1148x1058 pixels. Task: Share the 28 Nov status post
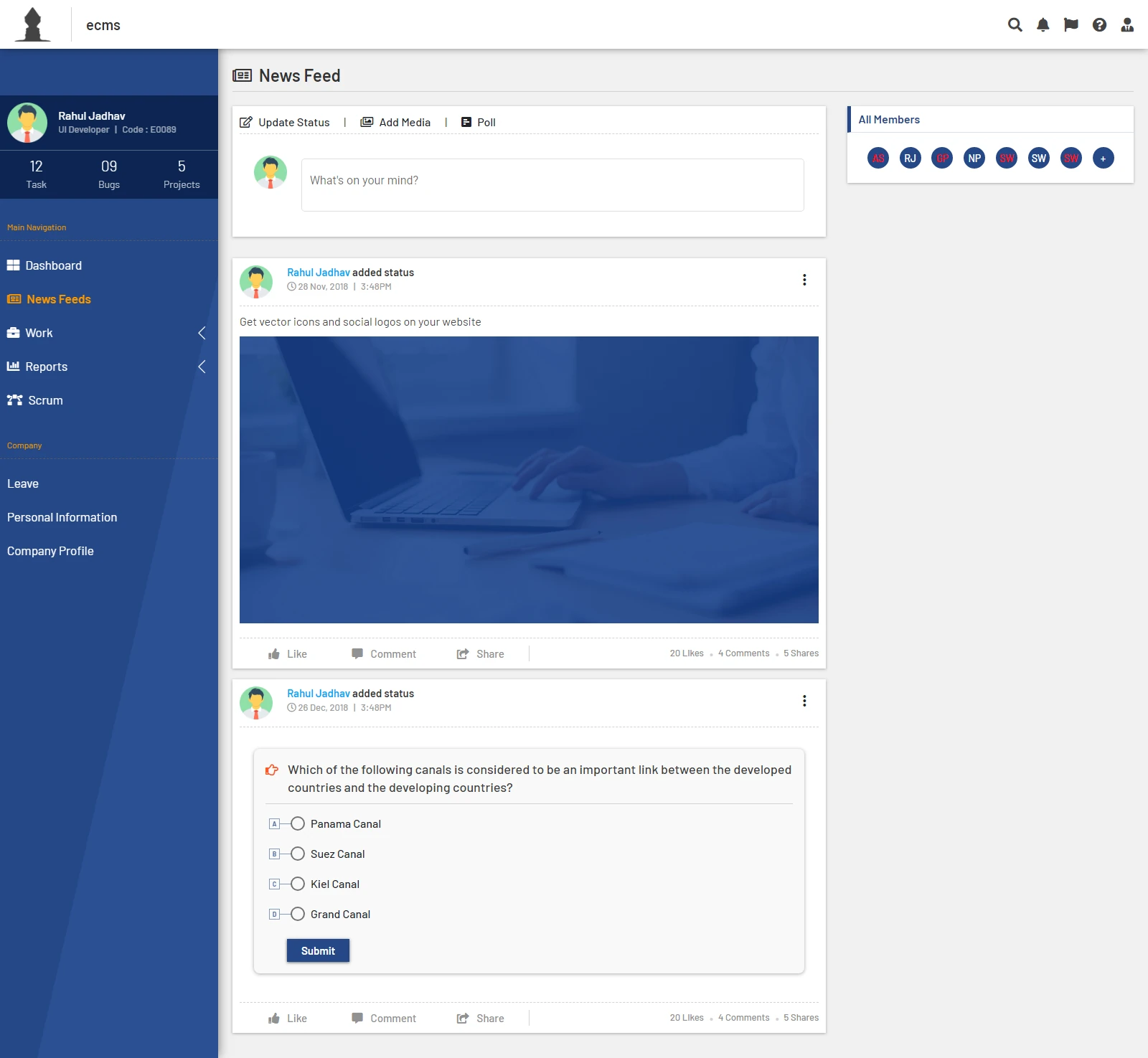[481, 654]
